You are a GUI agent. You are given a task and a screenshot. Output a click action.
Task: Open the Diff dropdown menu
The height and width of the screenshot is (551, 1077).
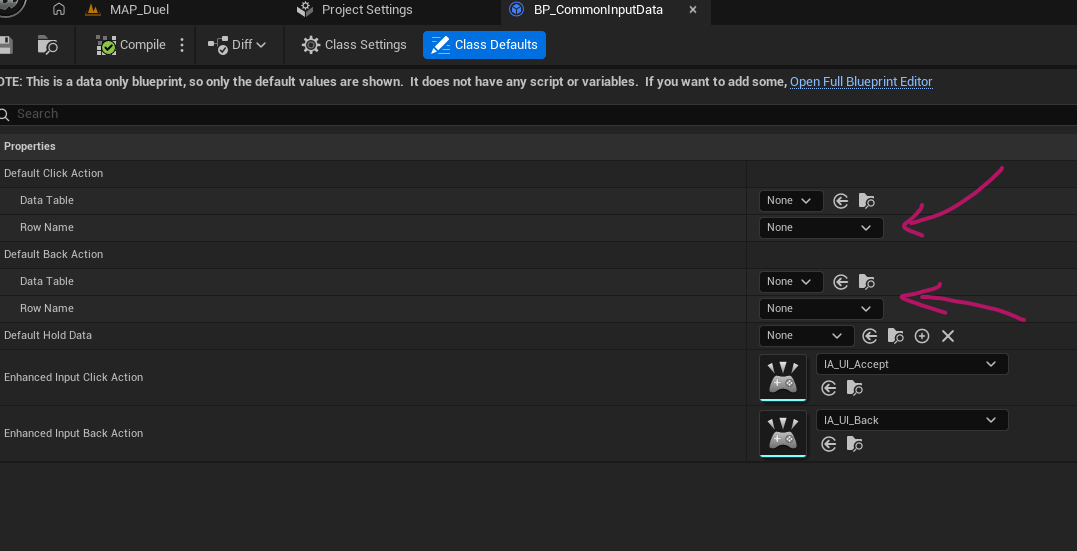click(237, 45)
